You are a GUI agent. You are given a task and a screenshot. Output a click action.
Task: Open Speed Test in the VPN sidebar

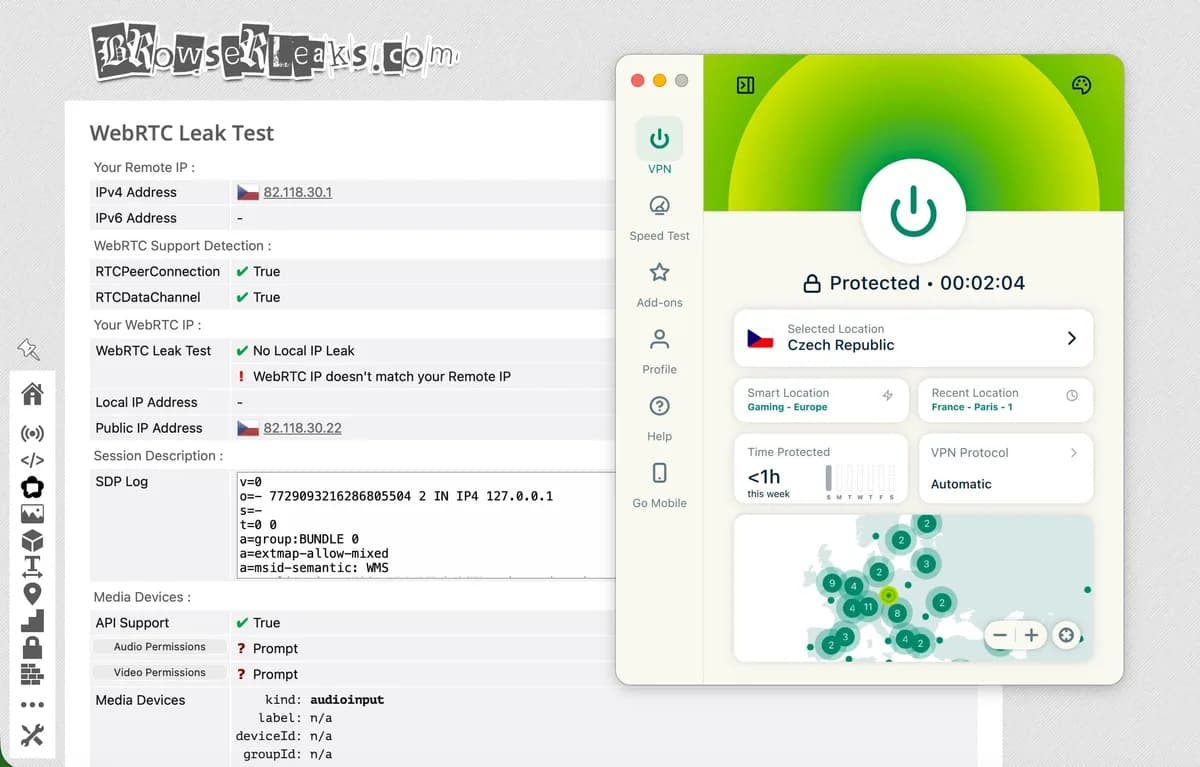[x=659, y=218]
